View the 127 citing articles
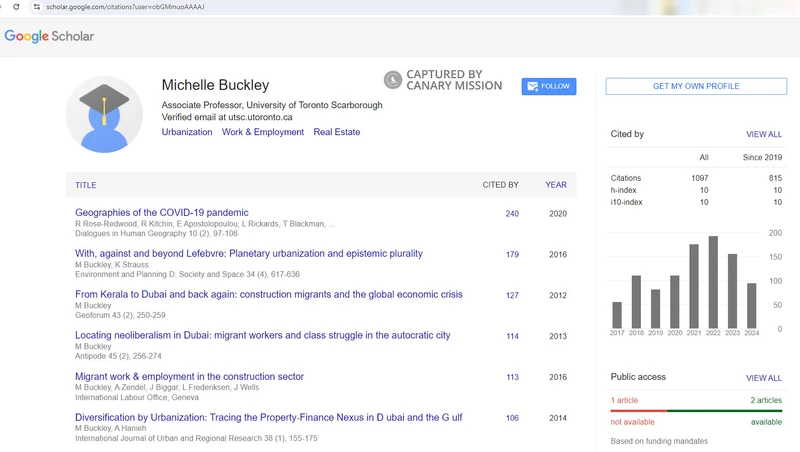The image size is (800, 452). pyautogui.click(x=512, y=295)
